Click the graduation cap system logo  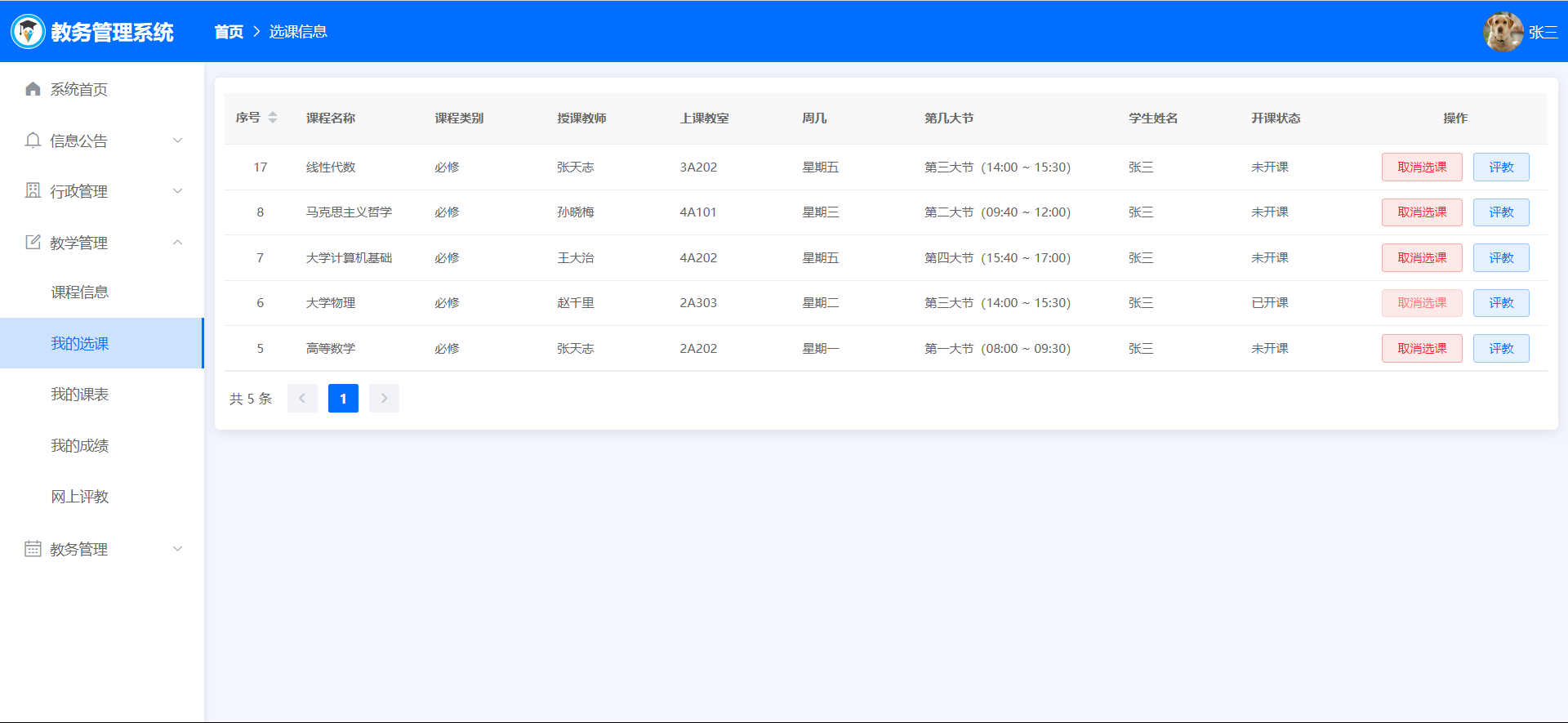coord(28,32)
